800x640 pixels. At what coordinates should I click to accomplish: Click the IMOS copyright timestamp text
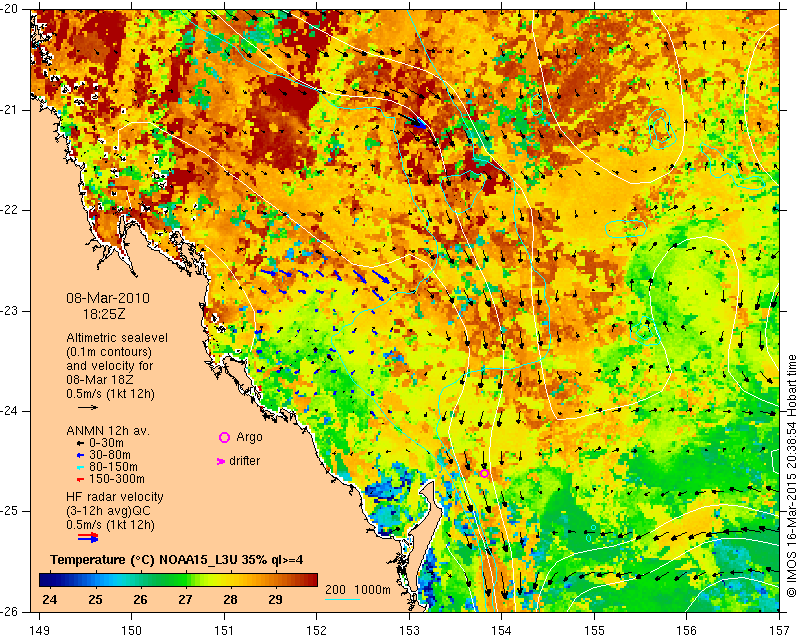(x=792, y=477)
